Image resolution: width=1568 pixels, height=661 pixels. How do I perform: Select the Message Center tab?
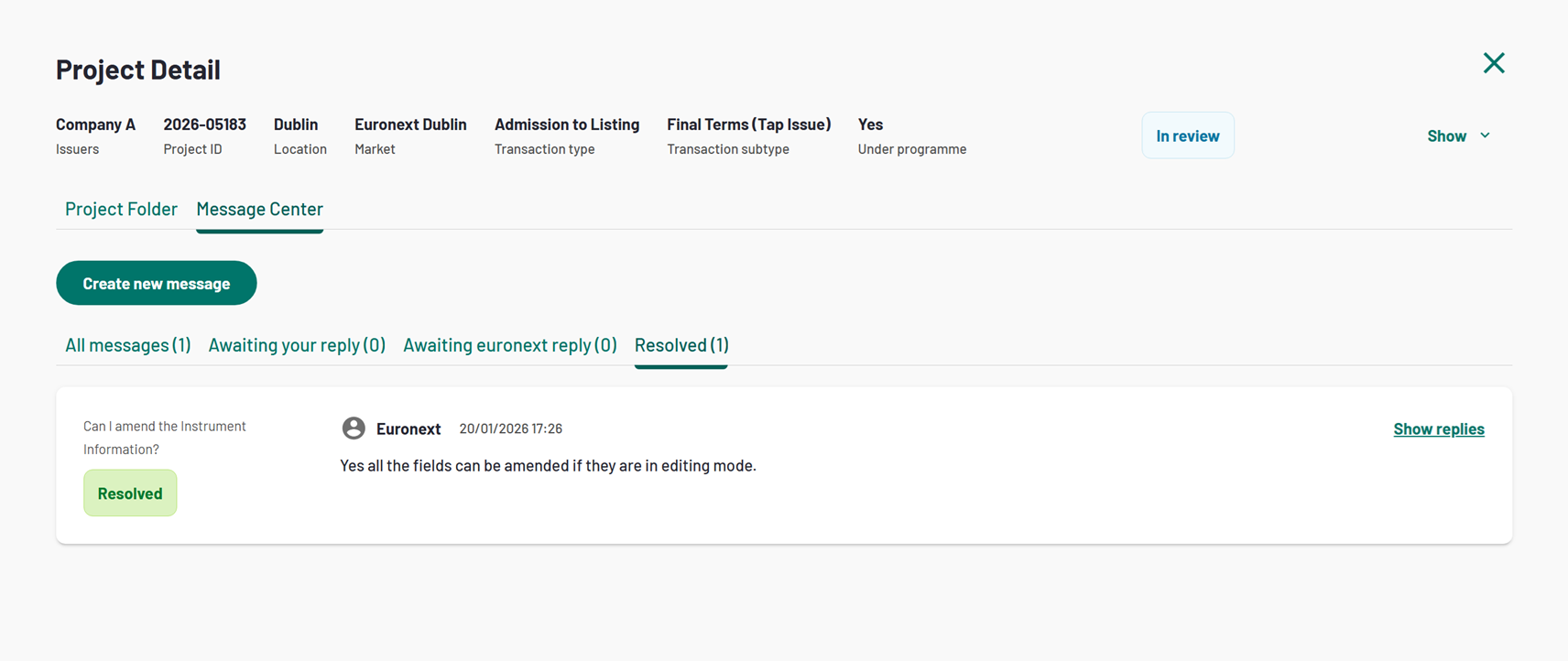tap(259, 209)
